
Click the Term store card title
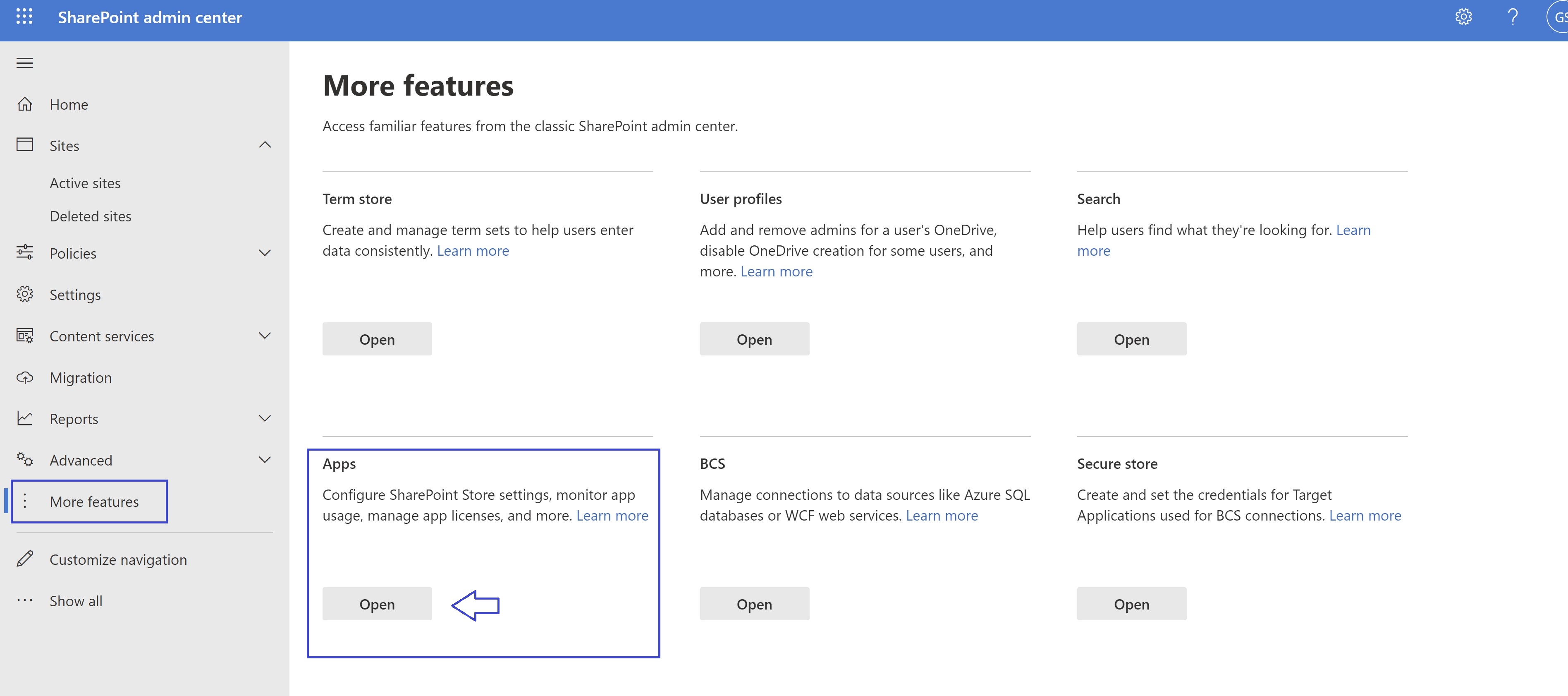pyautogui.click(x=357, y=199)
